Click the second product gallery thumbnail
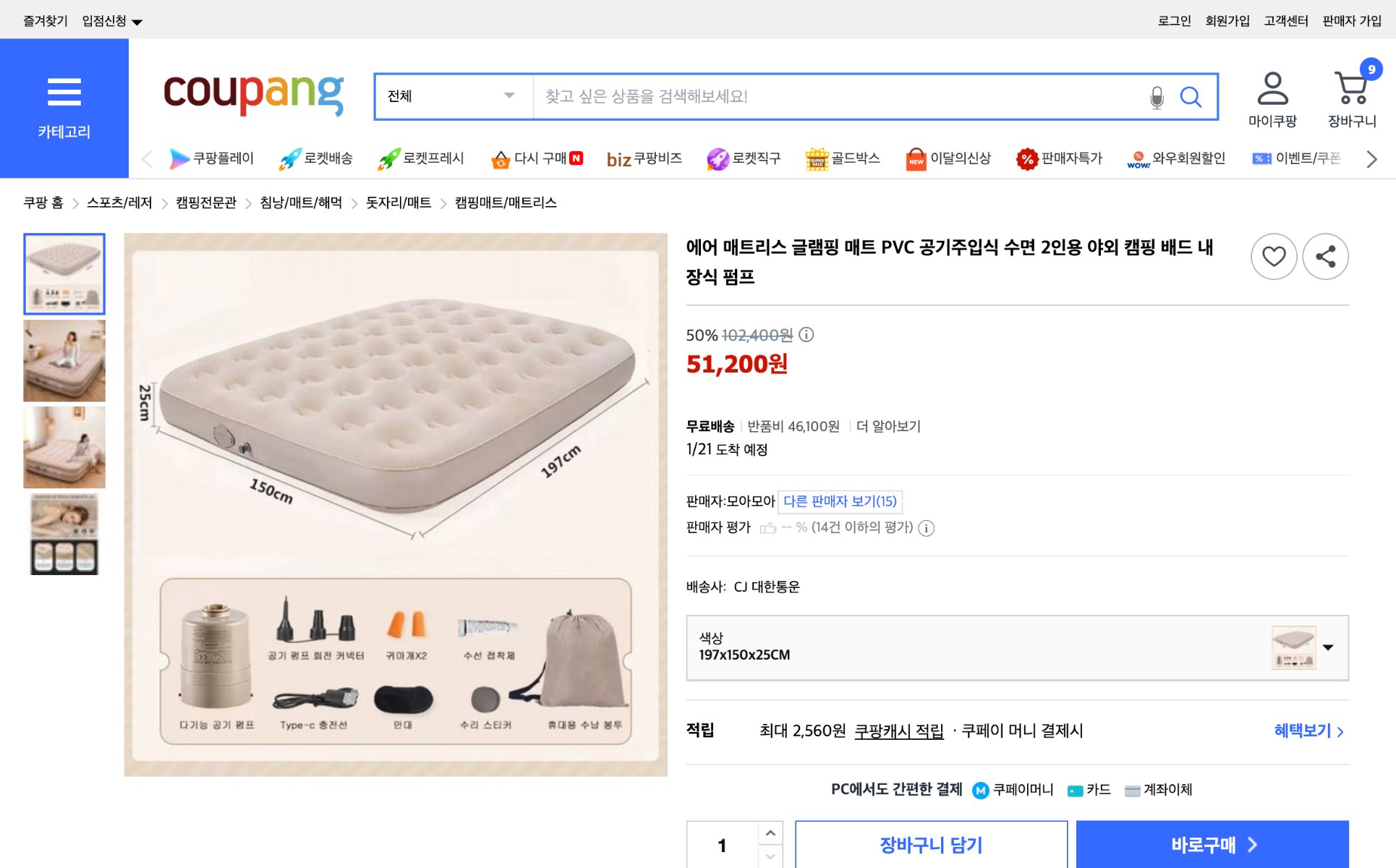Screen dimensions: 1396x868 (64, 360)
